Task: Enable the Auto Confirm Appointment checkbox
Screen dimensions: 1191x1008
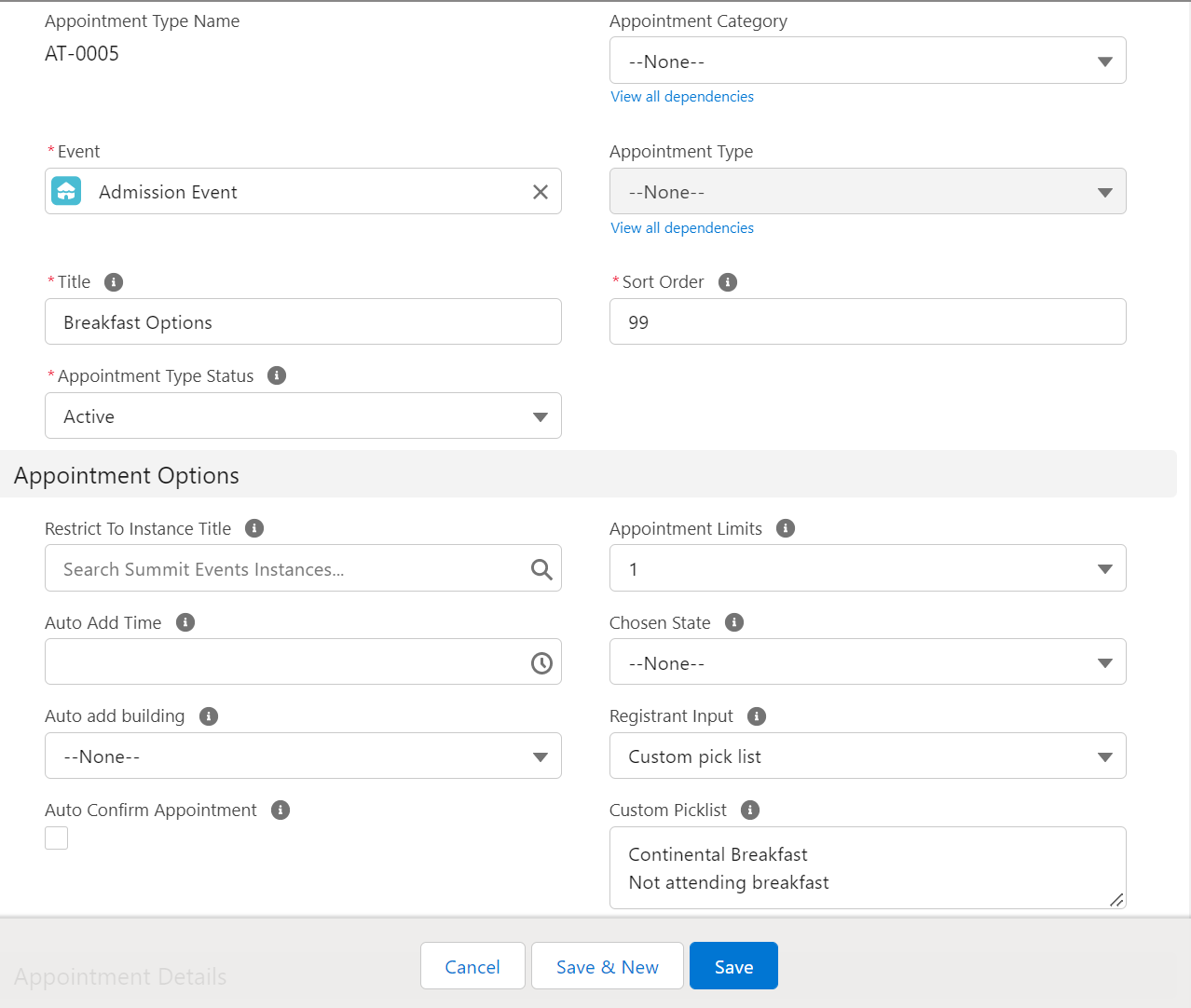Action: (x=56, y=838)
